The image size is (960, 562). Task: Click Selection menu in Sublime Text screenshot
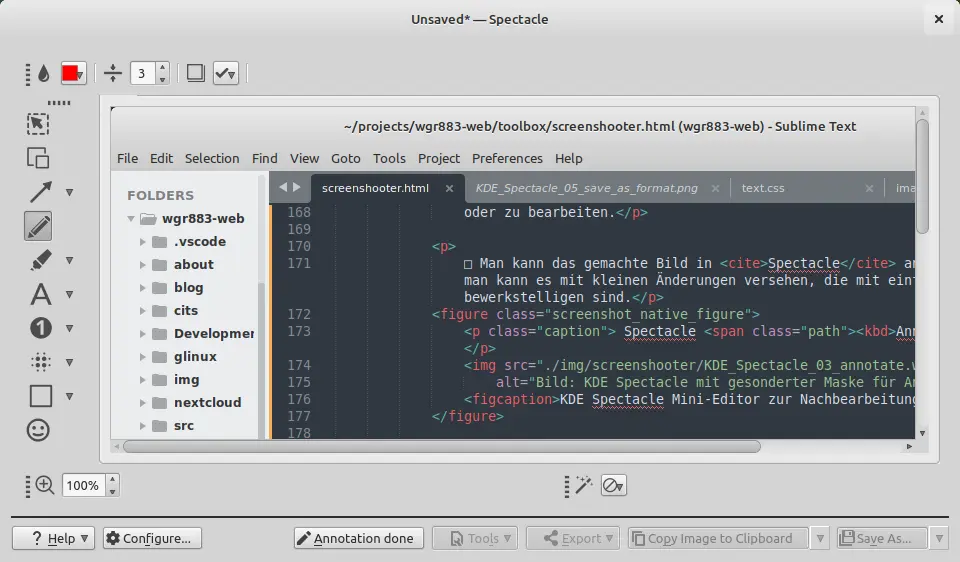click(212, 159)
